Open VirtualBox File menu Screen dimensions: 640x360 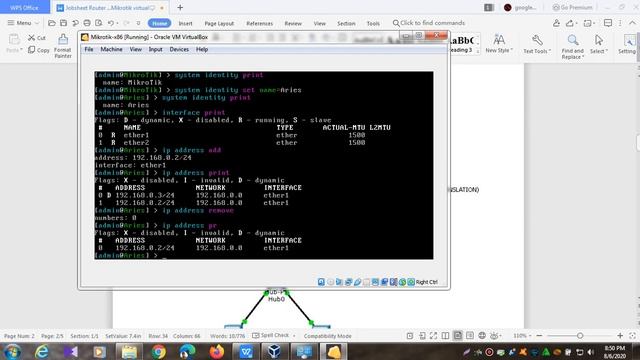(89, 49)
